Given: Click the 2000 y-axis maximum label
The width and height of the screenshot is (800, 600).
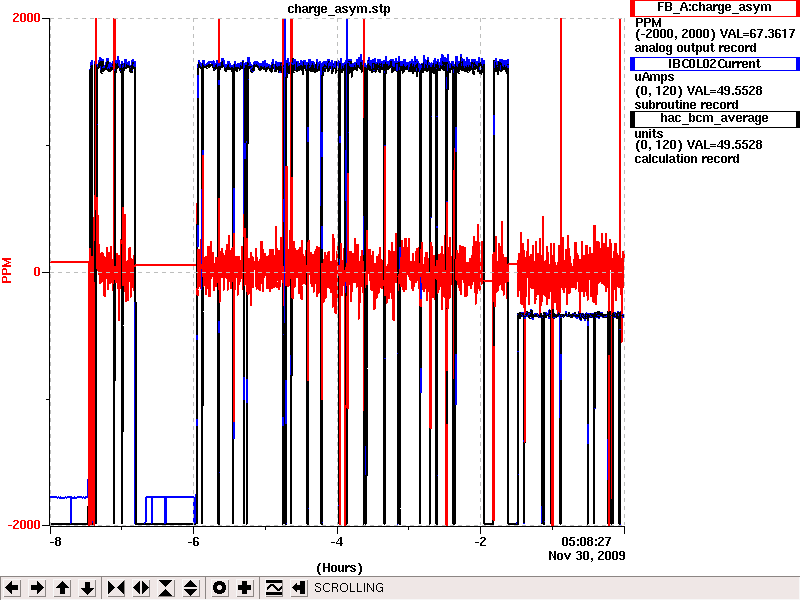Looking at the screenshot, I should 26,18.
